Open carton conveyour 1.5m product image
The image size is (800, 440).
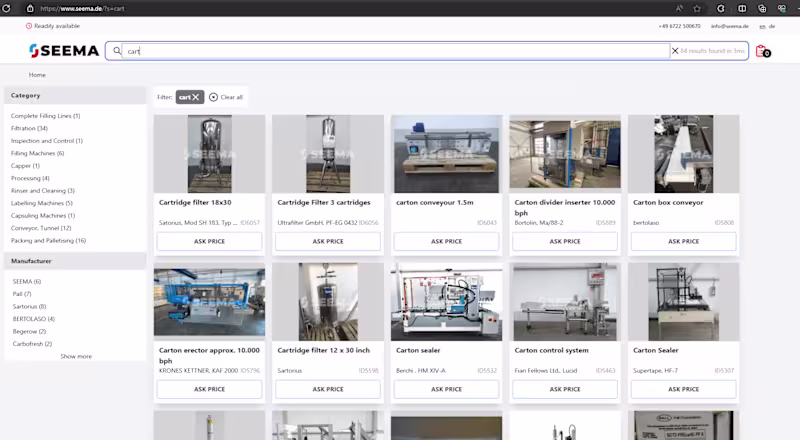click(446, 153)
